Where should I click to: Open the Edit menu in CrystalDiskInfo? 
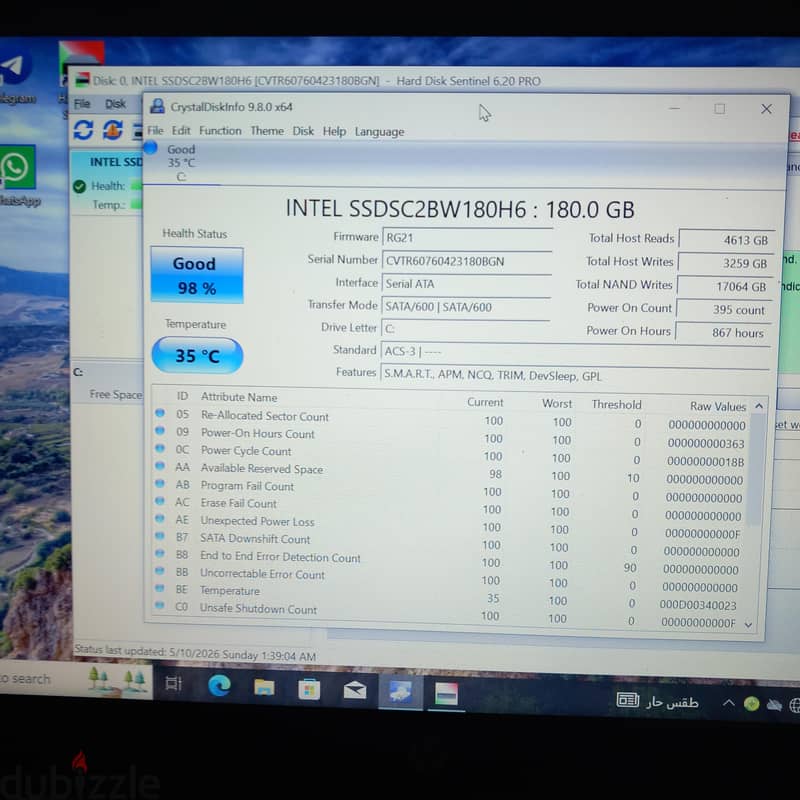point(181,131)
